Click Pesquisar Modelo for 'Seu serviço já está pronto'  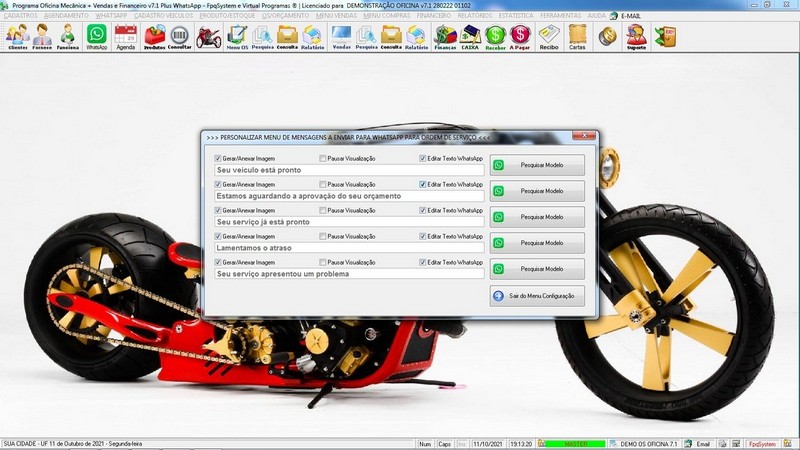[537, 217]
